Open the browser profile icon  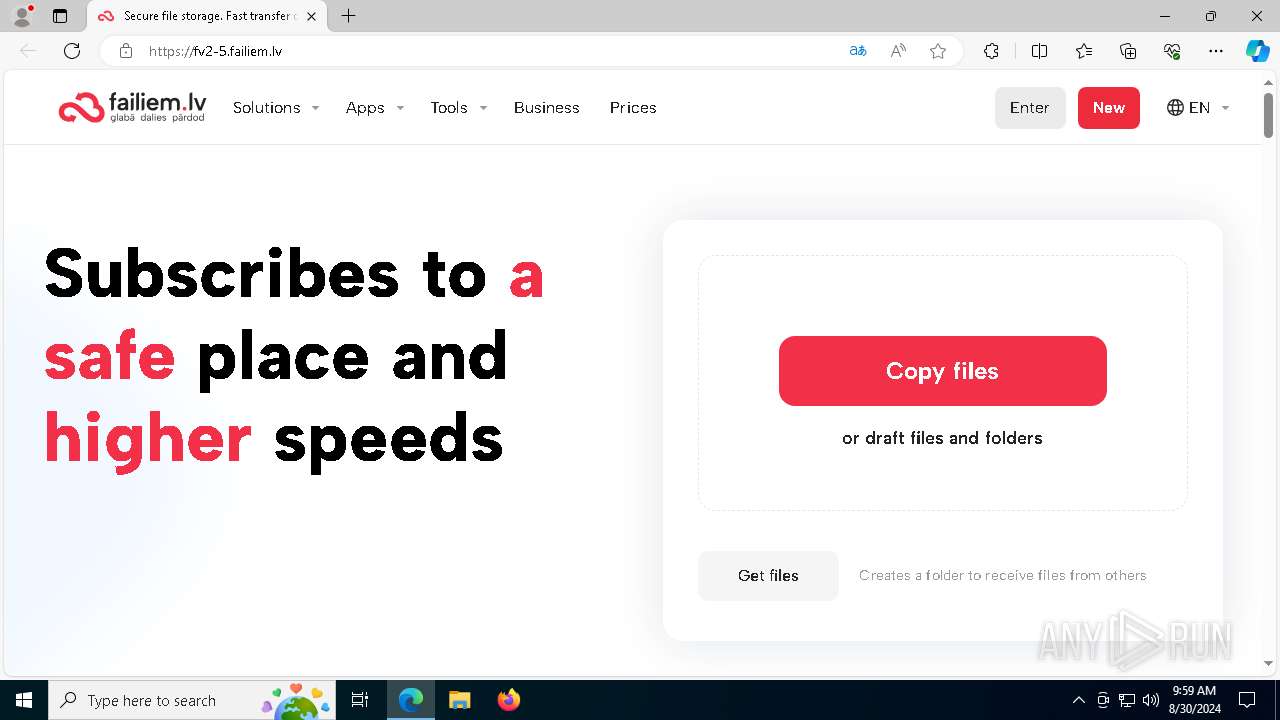[22, 16]
